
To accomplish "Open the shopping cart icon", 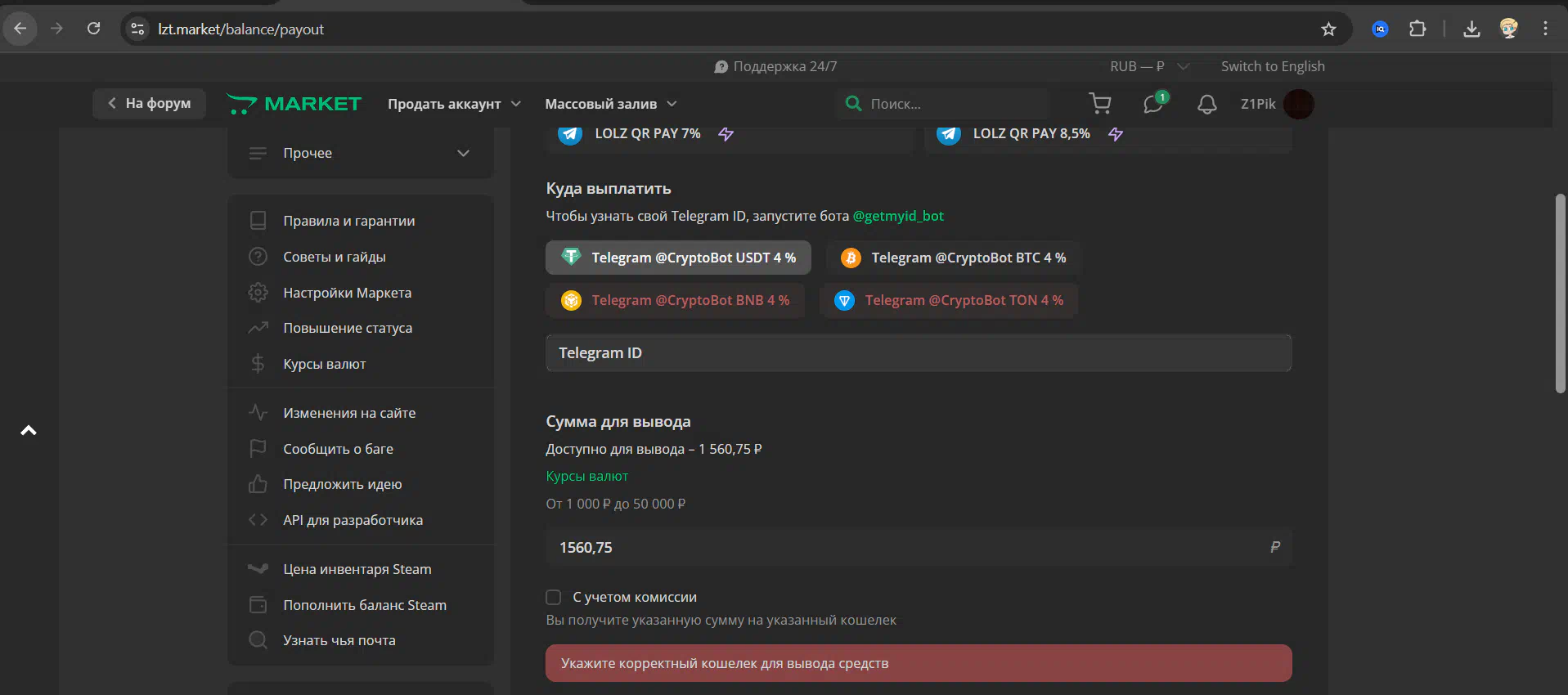I will coord(1100,104).
